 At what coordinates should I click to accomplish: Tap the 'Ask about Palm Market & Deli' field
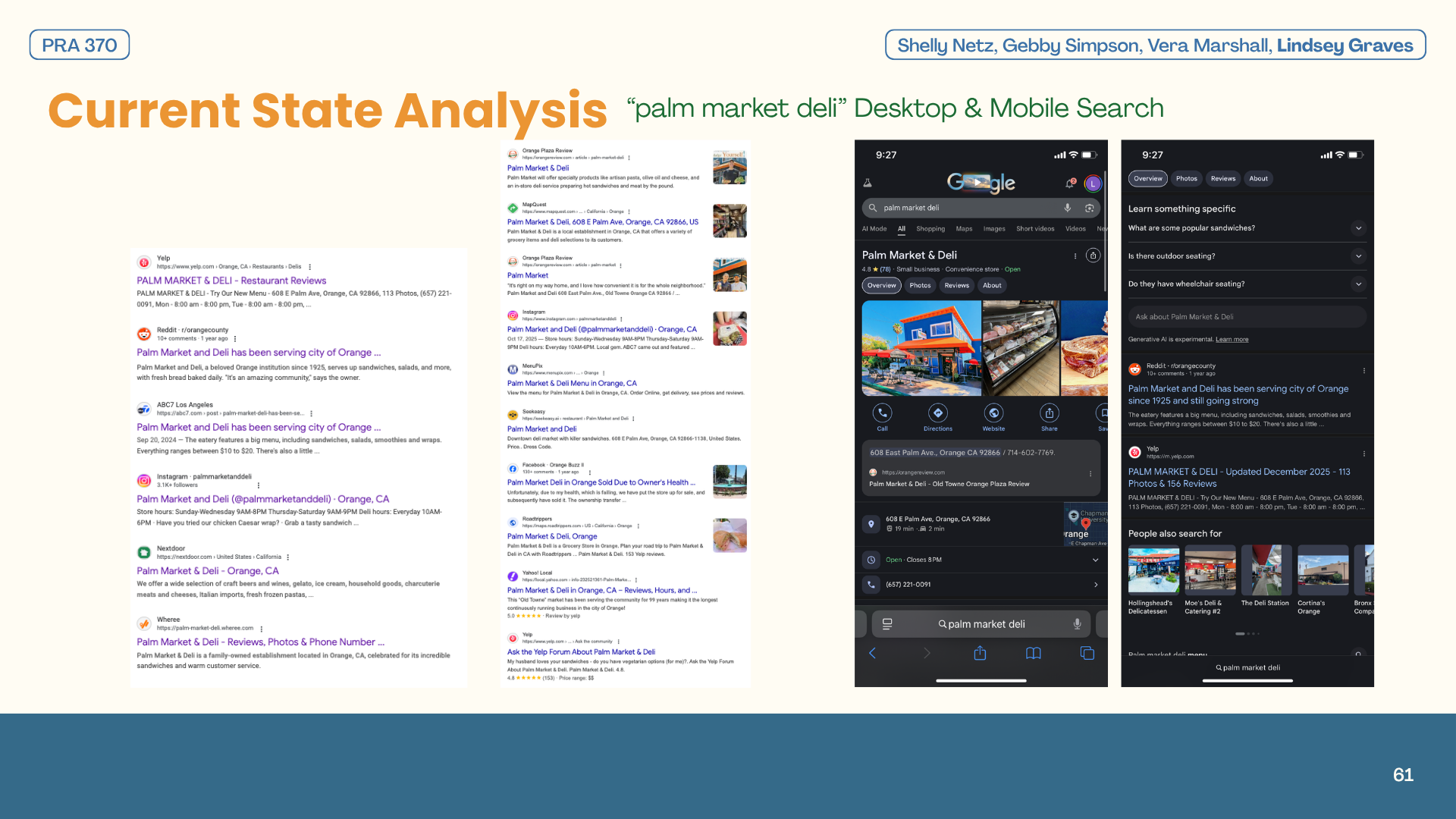click(x=1247, y=317)
